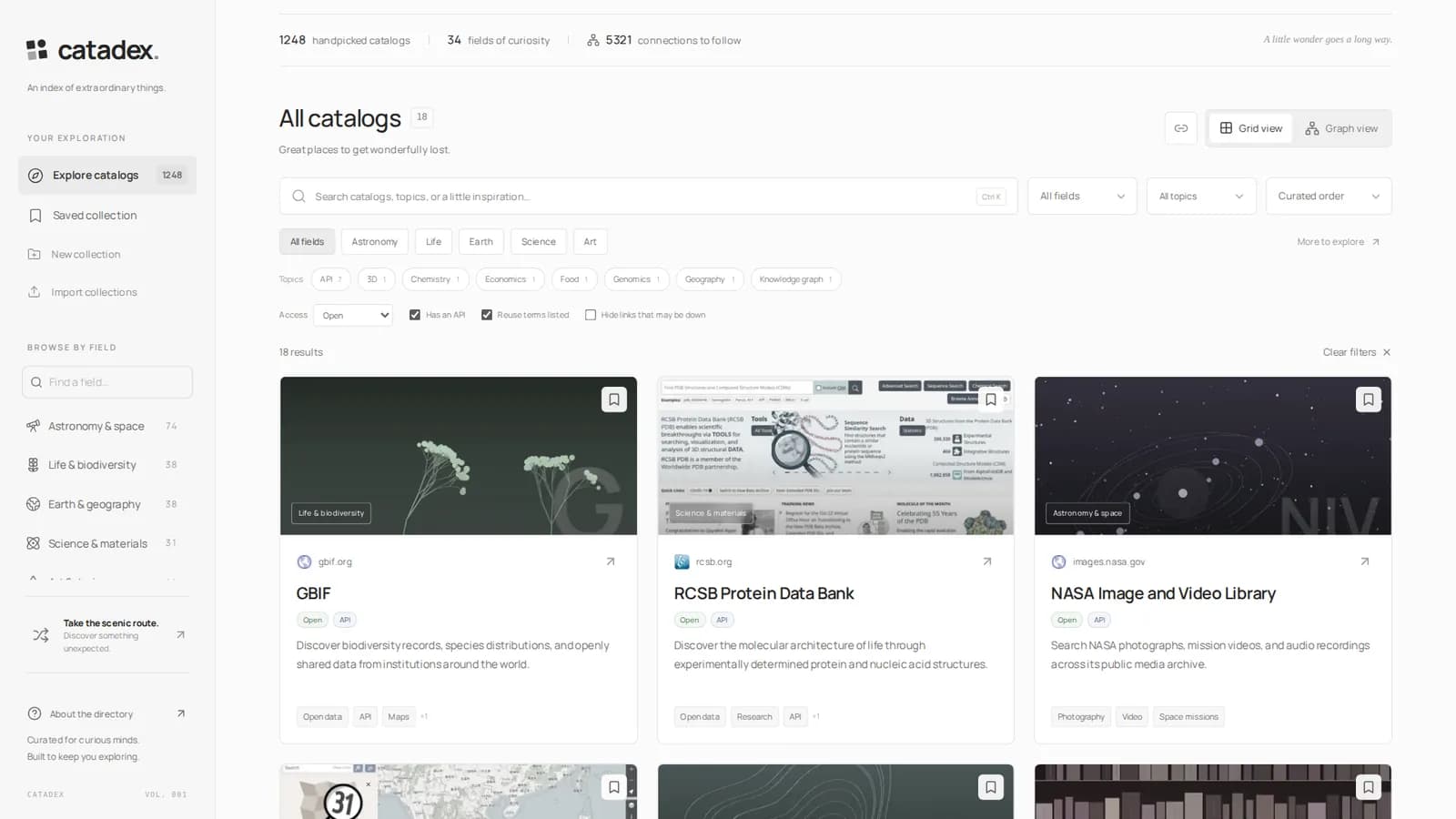
Task: Click the Find a field input
Action: coord(107,382)
